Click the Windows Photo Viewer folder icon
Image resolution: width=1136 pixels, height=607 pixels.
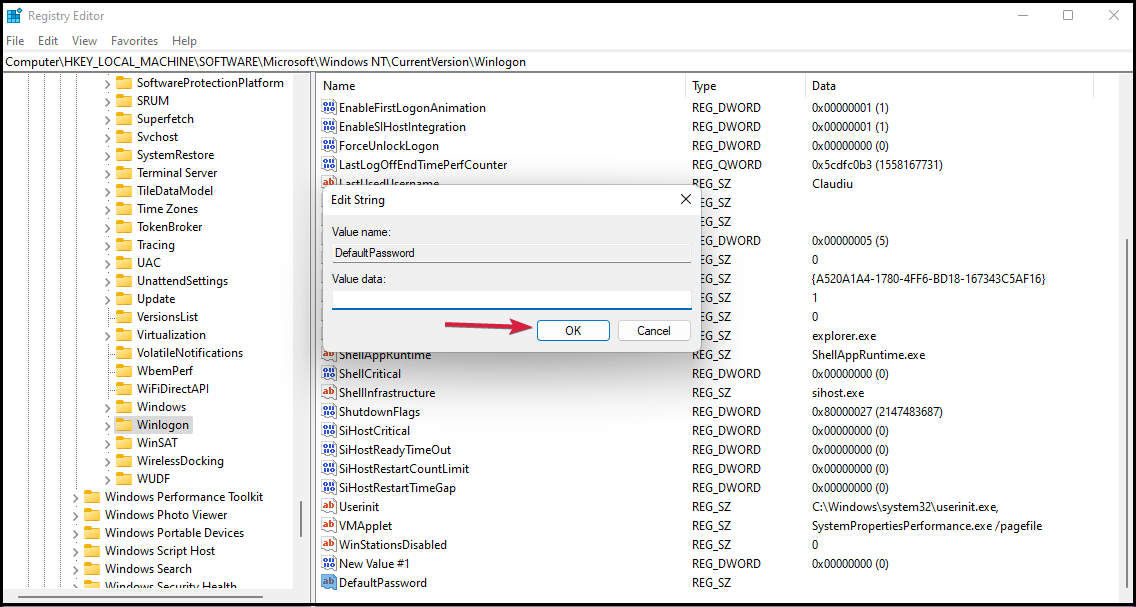pos(92,514)
